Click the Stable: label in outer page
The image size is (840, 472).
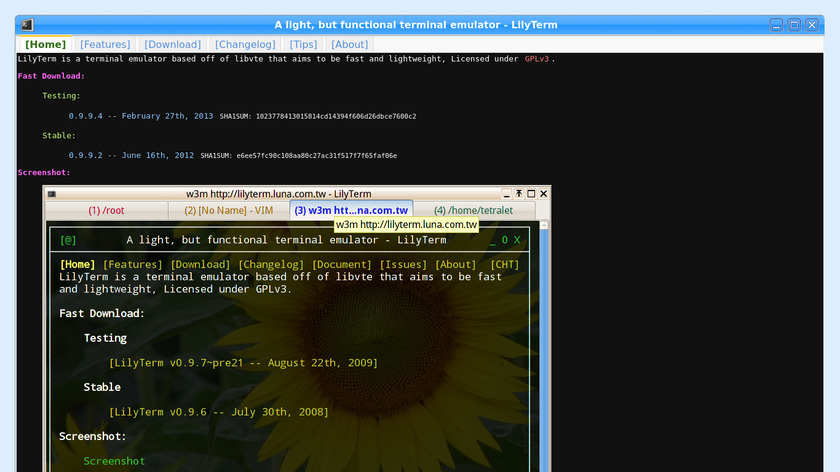pos(58,136)
